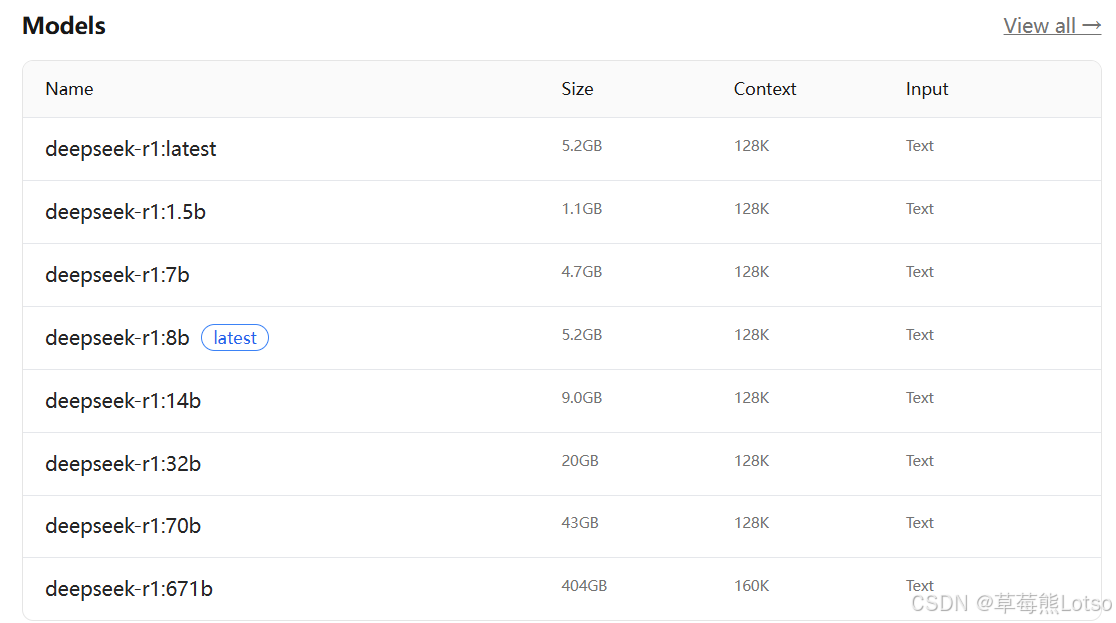Open the deepseek-r1:7b model

pyautogui.click(x=117, y=275)
